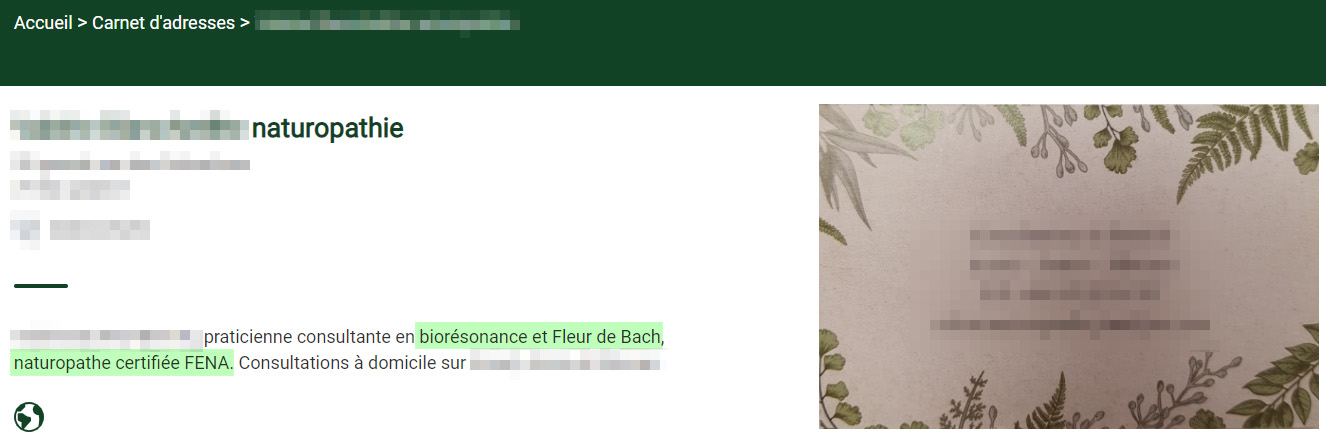Click the blurred street address line
The image size is (1326, 444).
[130, 164]
